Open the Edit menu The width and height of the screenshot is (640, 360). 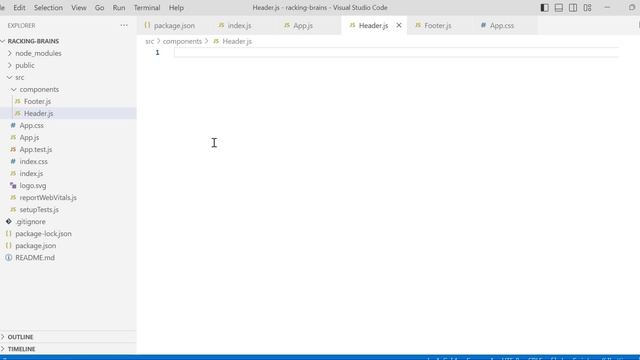point(19,8)
